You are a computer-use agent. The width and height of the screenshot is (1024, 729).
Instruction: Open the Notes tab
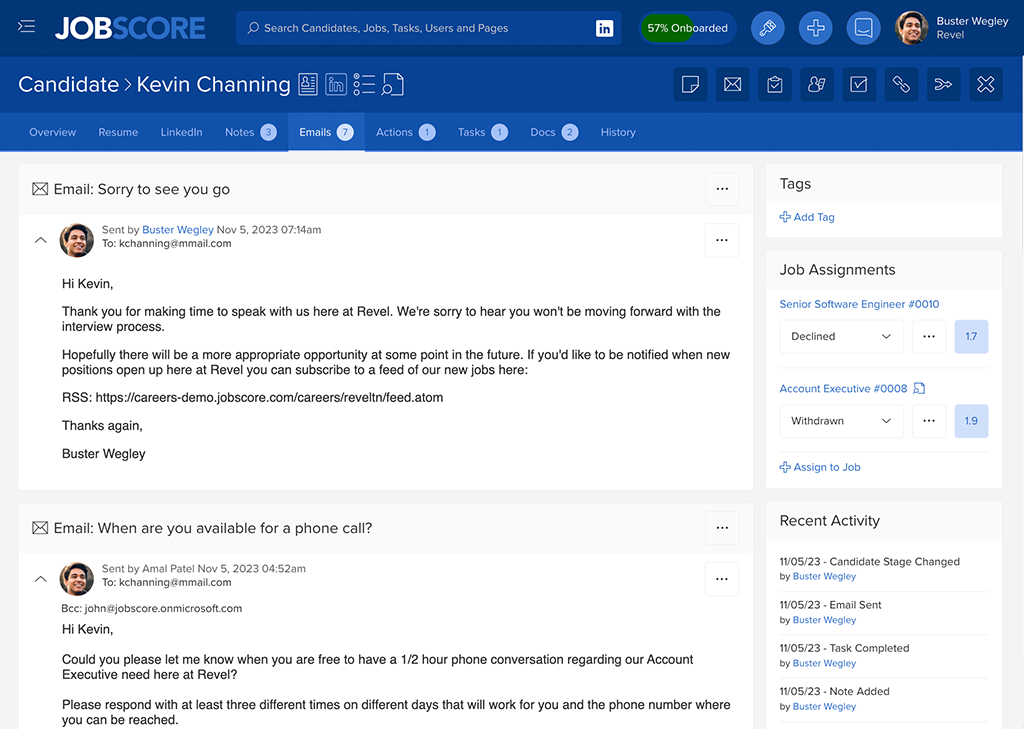(x=251, y=132)
